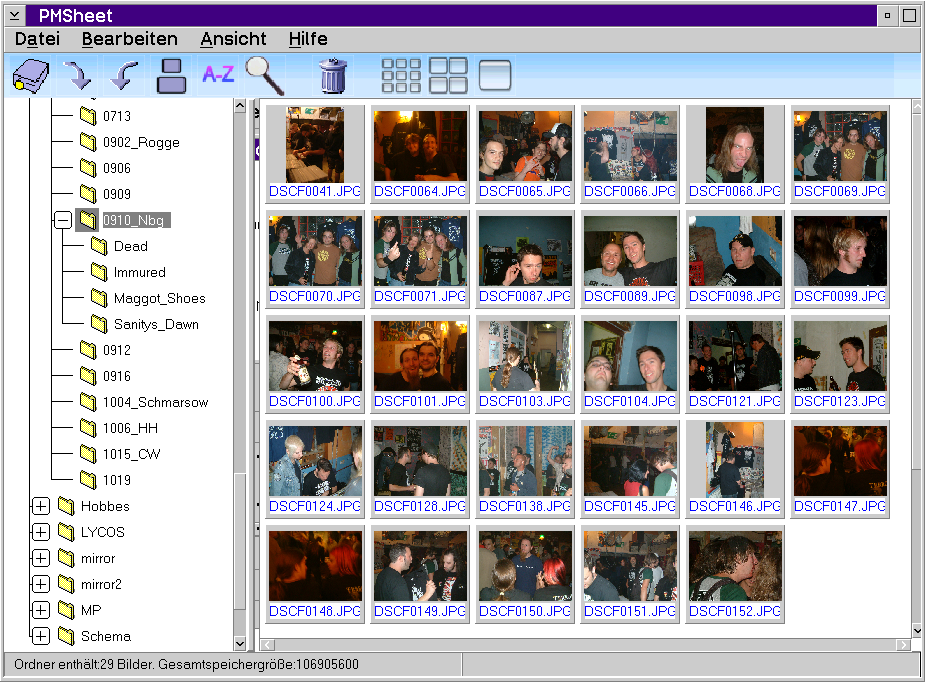Select the 0909 folder
This screenshot has width=925, height=682.
click(117, 194)
